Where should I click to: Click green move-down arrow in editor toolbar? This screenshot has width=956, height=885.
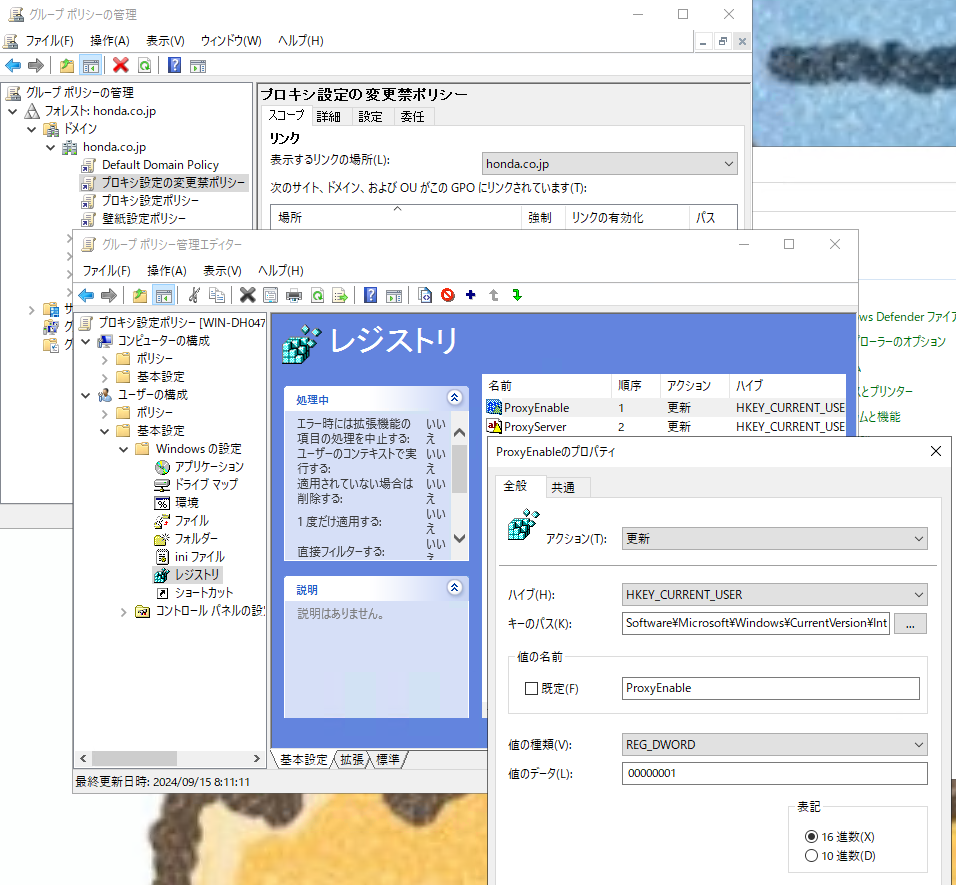pos(517,296)
